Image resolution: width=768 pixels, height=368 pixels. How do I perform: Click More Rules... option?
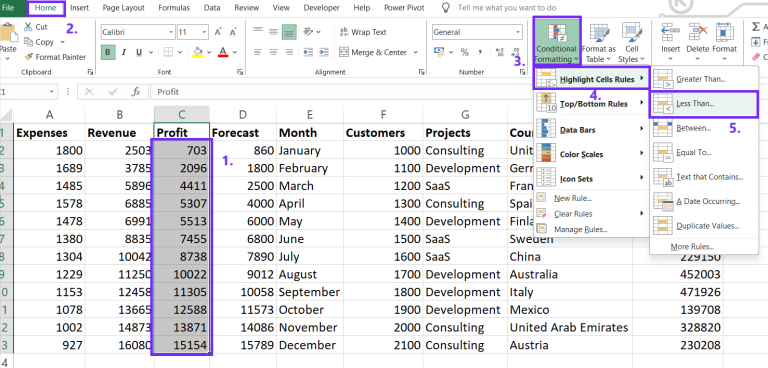(x=703, y=246)
